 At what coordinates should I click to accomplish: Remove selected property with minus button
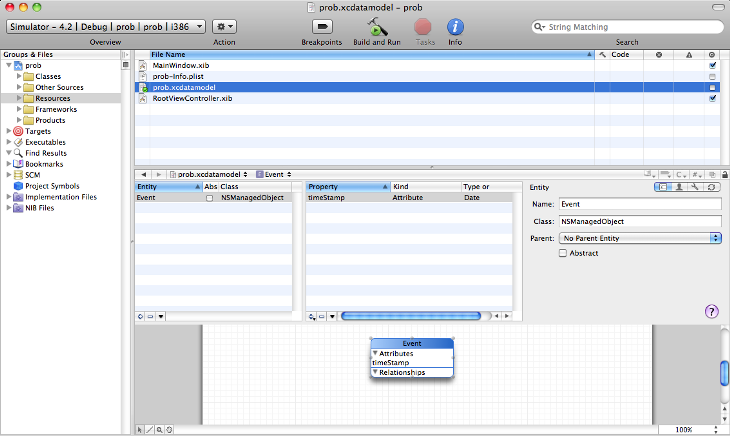click(322, 316)
